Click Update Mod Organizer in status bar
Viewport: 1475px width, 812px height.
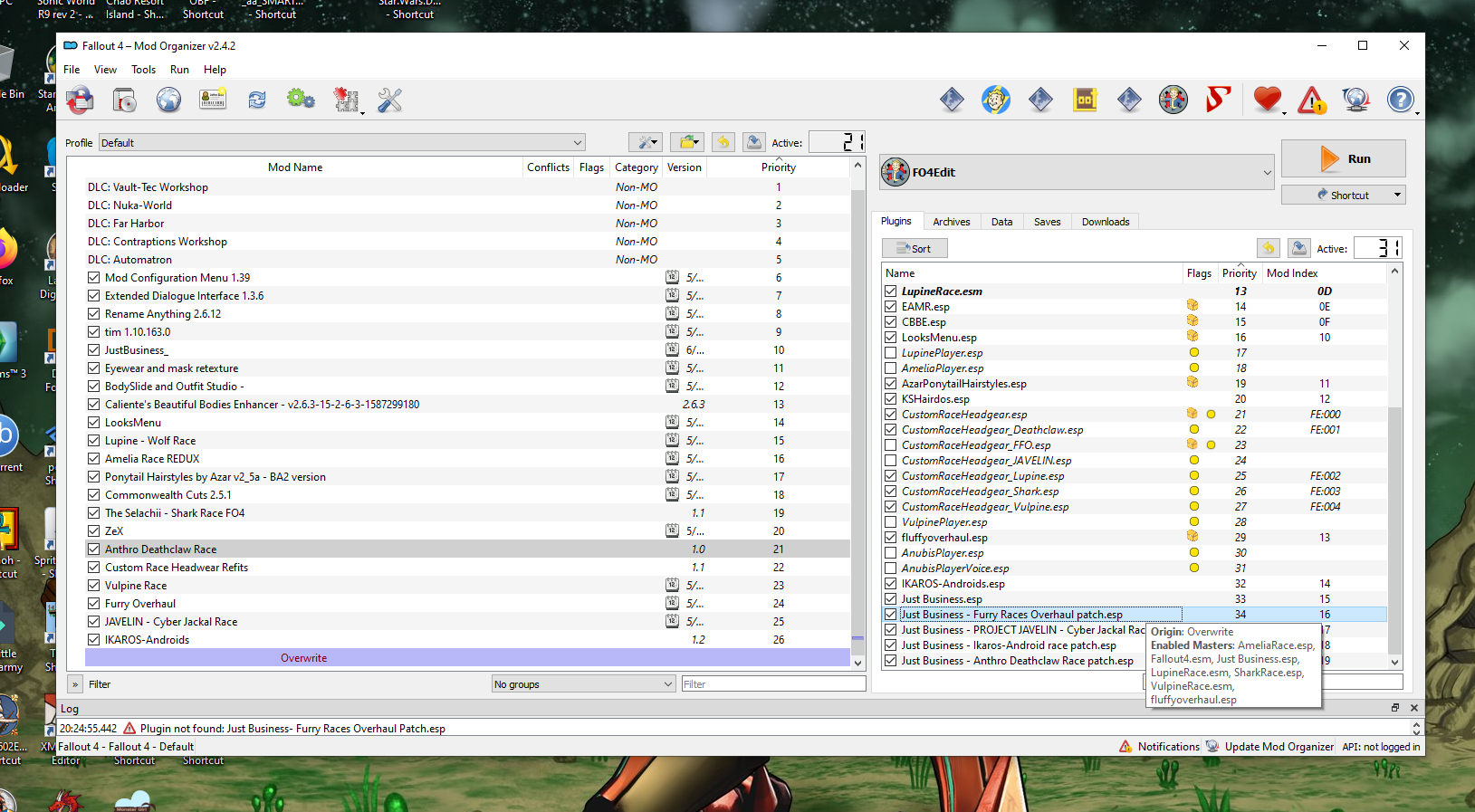pos(1279,747)
